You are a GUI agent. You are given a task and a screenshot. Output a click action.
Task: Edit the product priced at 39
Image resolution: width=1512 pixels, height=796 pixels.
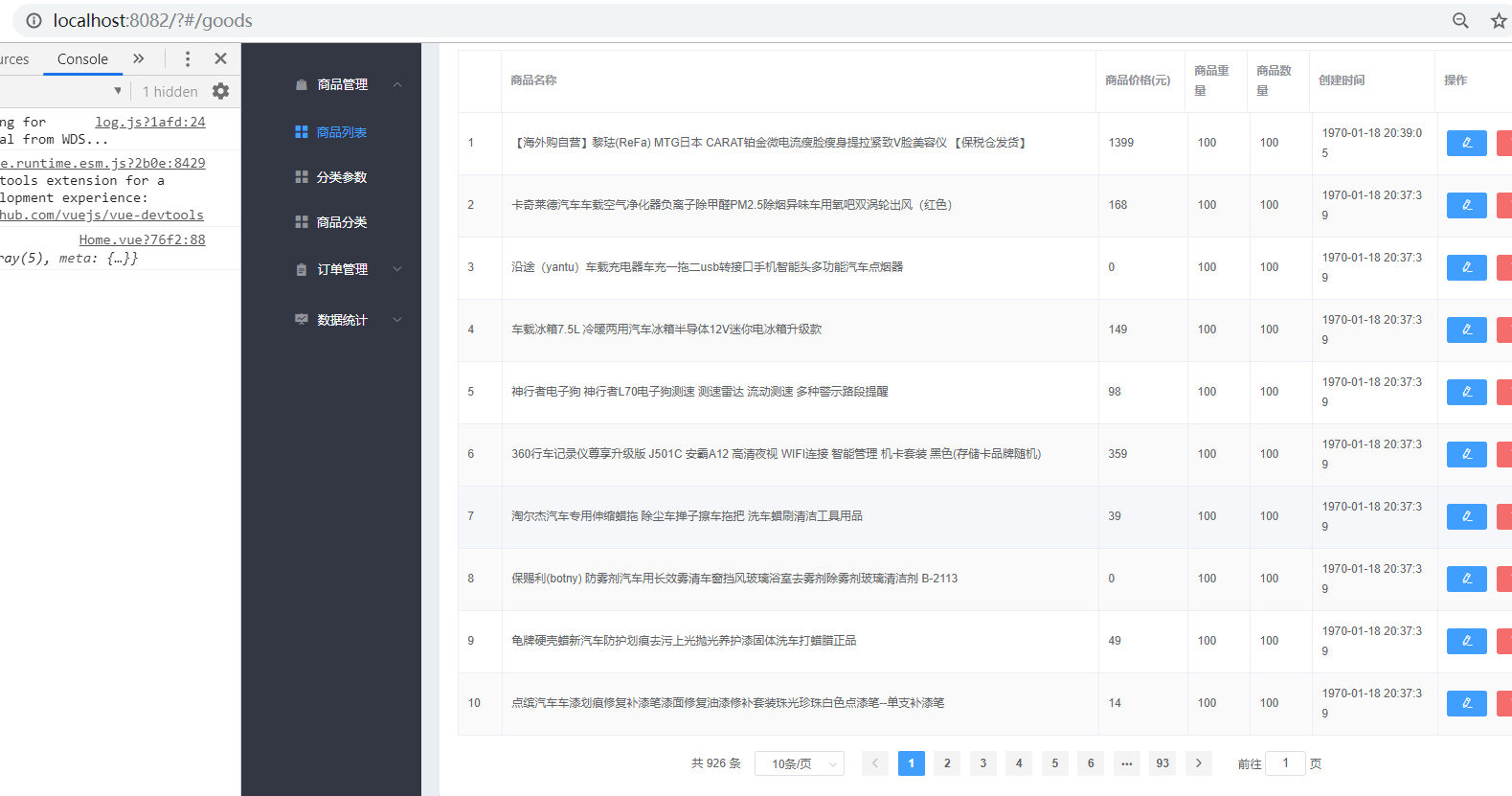tap(1466, 516)
